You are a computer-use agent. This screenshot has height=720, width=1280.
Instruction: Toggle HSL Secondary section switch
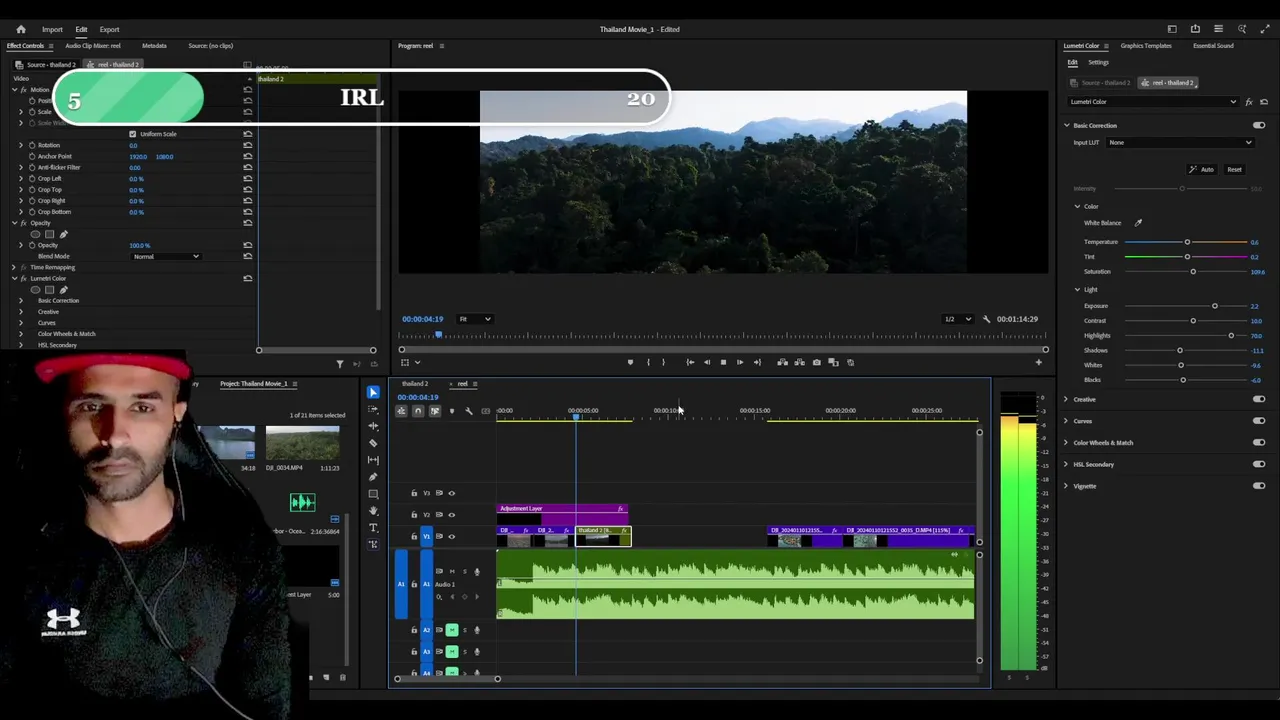(x=1259, y=464)
